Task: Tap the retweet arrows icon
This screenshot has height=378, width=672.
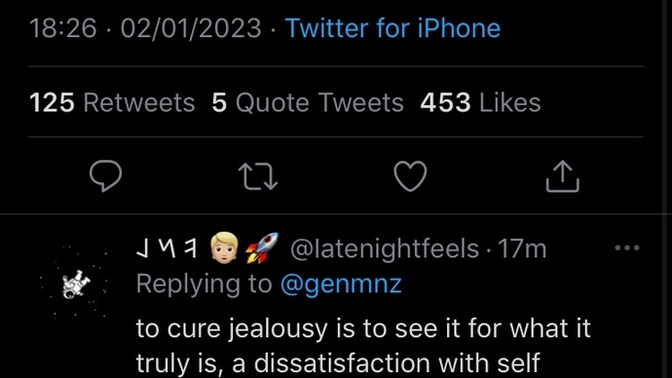Action: (x=258, y=176)
